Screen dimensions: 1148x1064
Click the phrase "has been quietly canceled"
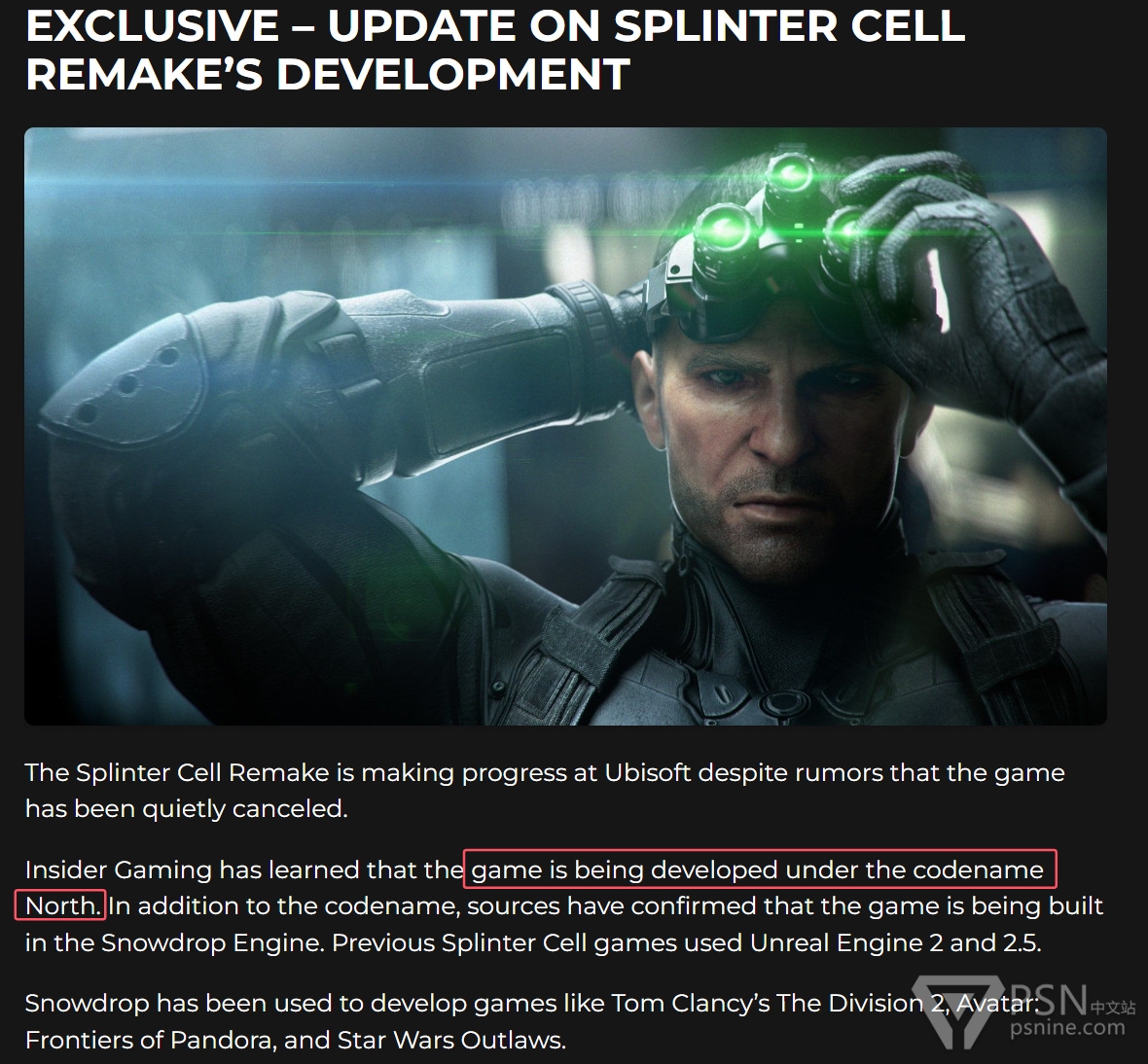click(x=186, y=808)
